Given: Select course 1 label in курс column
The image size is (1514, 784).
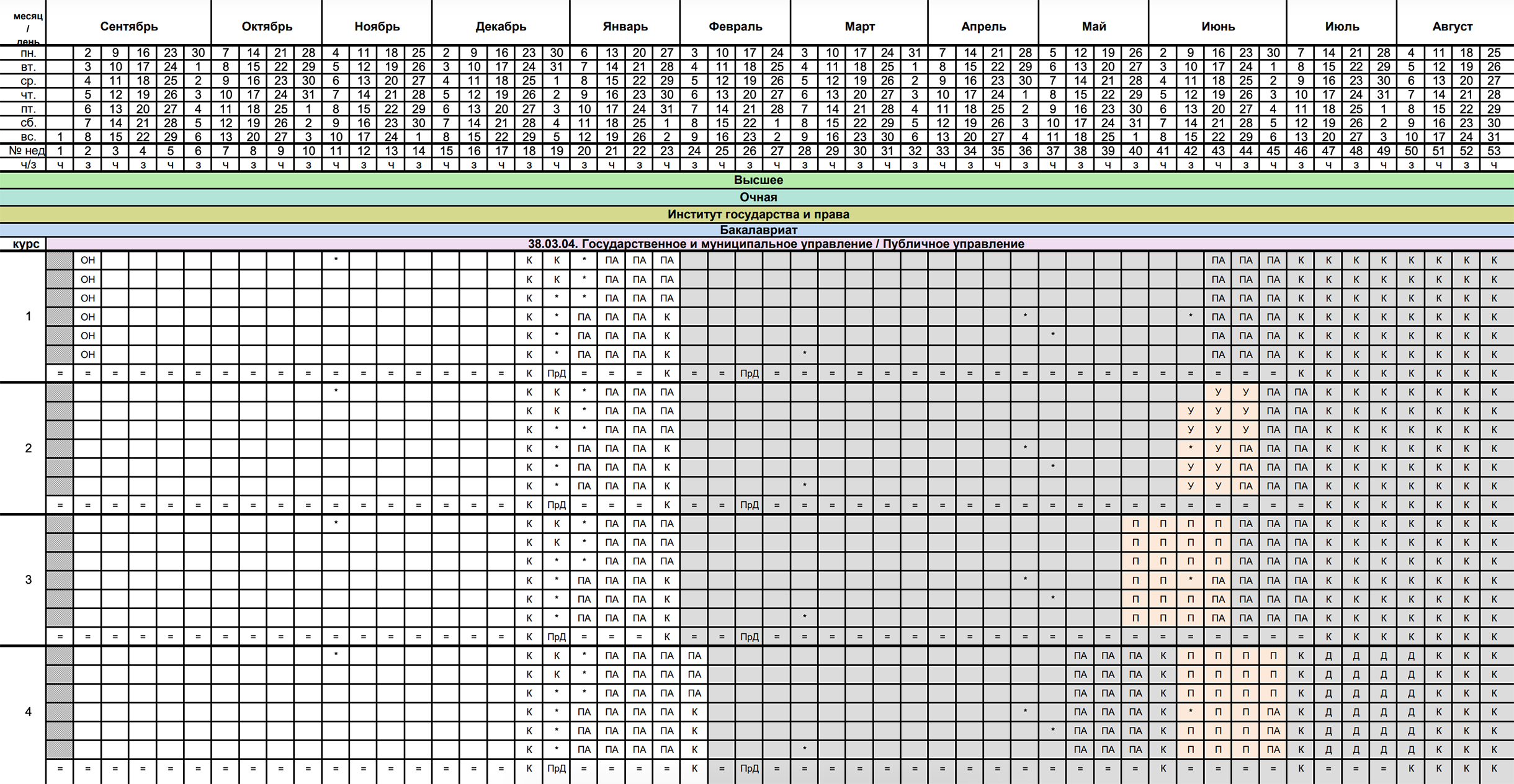Looking at the screenshot, I should click(x=23, y=316).
